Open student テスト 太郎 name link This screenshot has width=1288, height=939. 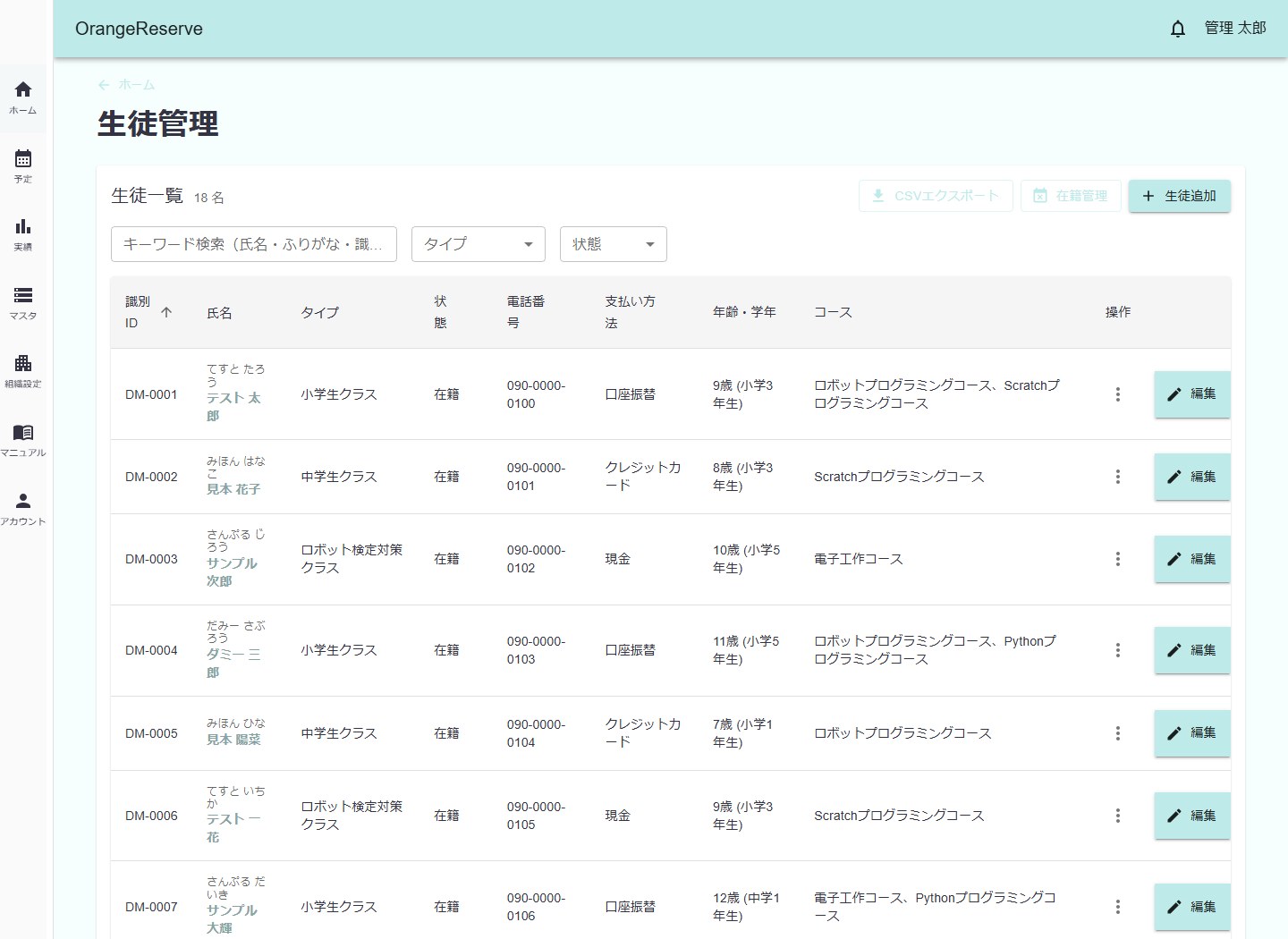[x=233, y=407]
